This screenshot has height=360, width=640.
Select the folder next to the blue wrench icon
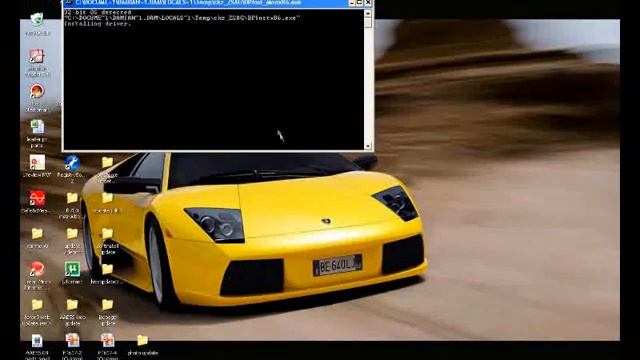[x=107, y=162]
